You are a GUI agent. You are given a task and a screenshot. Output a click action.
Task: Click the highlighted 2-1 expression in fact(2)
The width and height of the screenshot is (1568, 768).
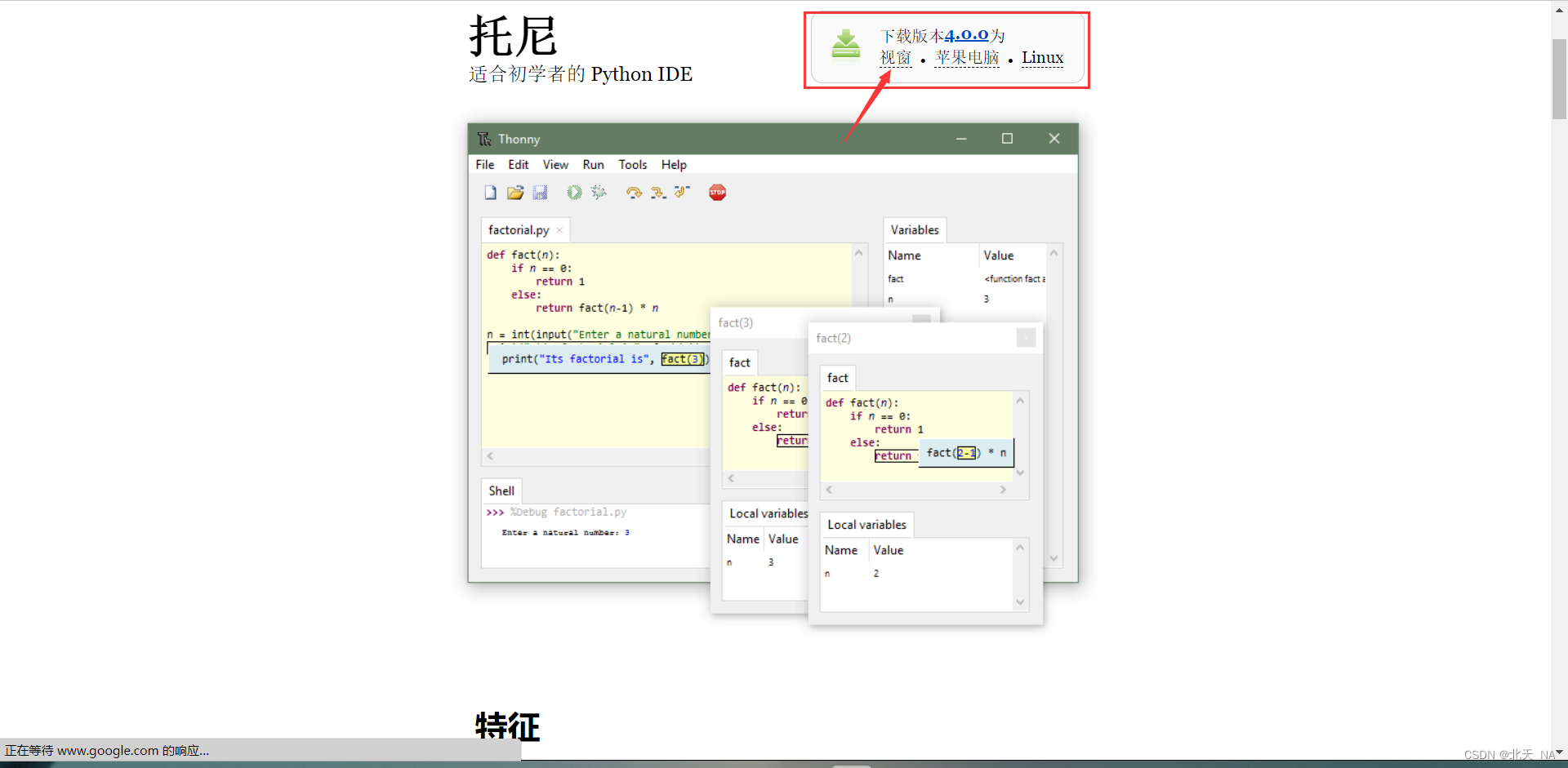tap(967, 453)
